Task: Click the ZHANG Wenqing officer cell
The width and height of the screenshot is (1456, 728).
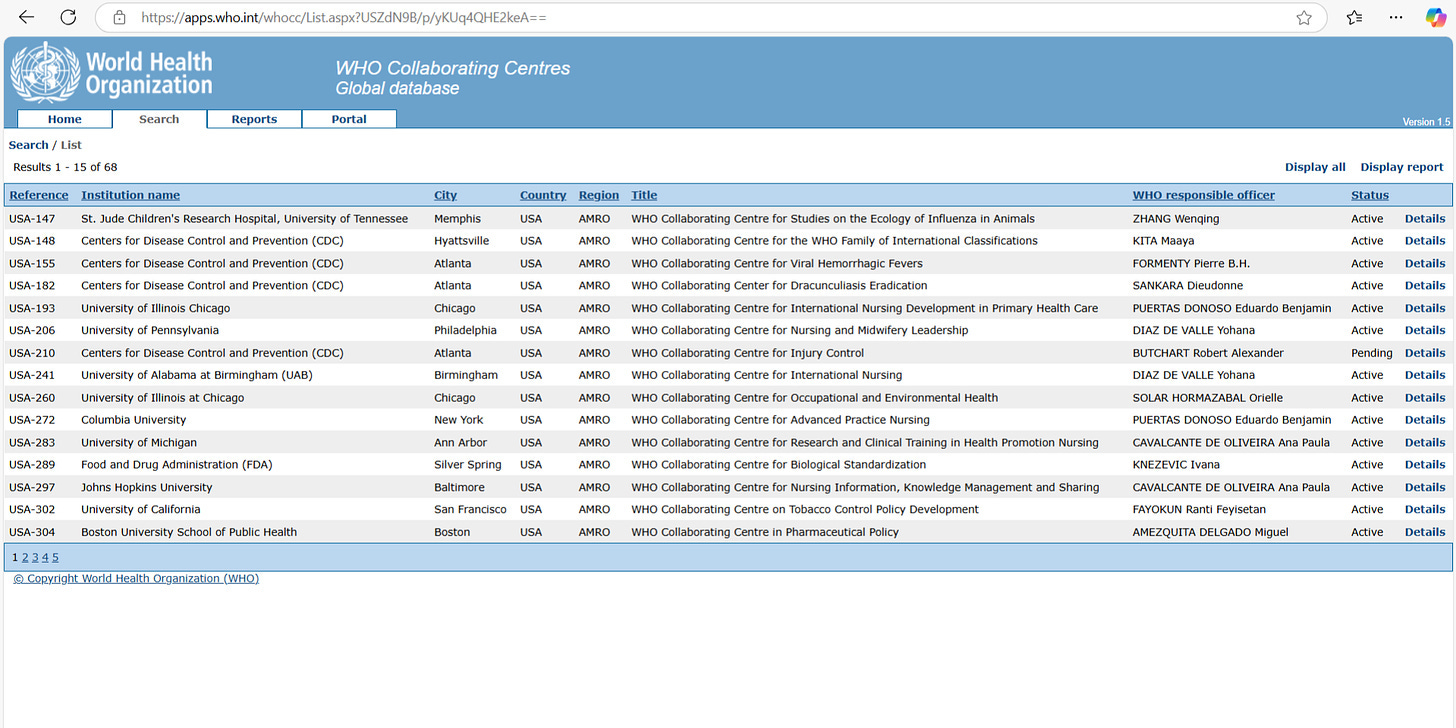Action: [1176, 219]
